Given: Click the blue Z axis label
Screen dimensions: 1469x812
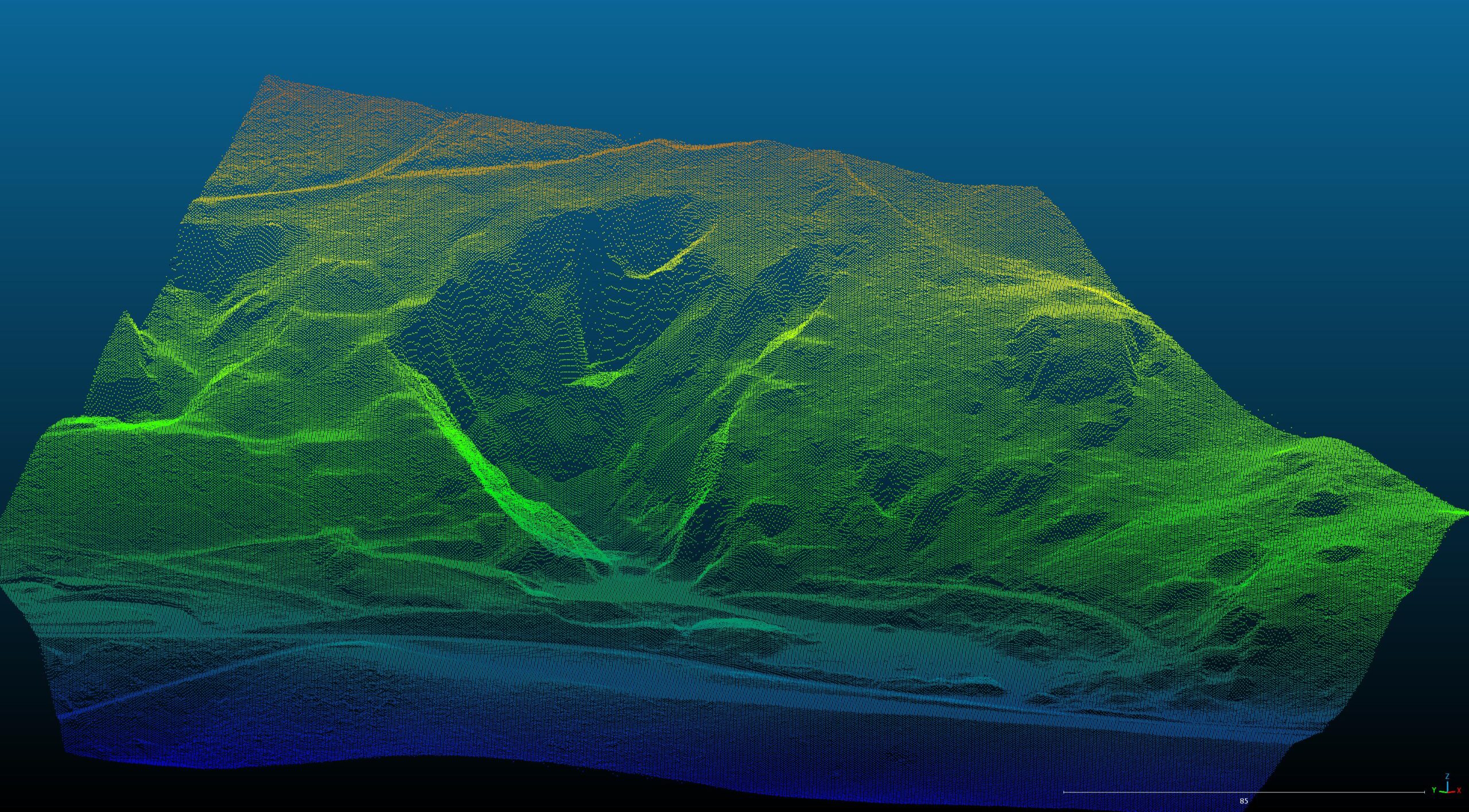Looking at the screenshot, I should point(1447,776).
